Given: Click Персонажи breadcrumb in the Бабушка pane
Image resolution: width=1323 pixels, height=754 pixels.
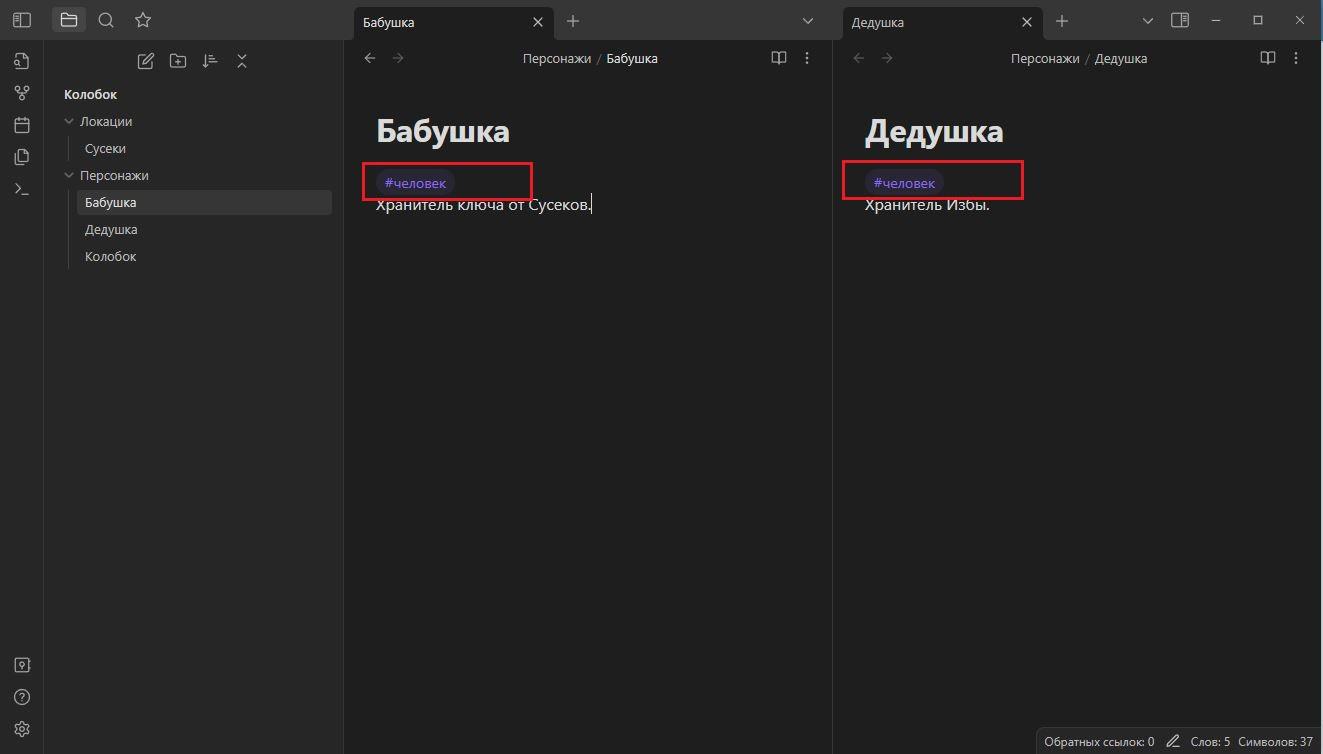Looking at the screenshot, I should click(x=556, y=58).
